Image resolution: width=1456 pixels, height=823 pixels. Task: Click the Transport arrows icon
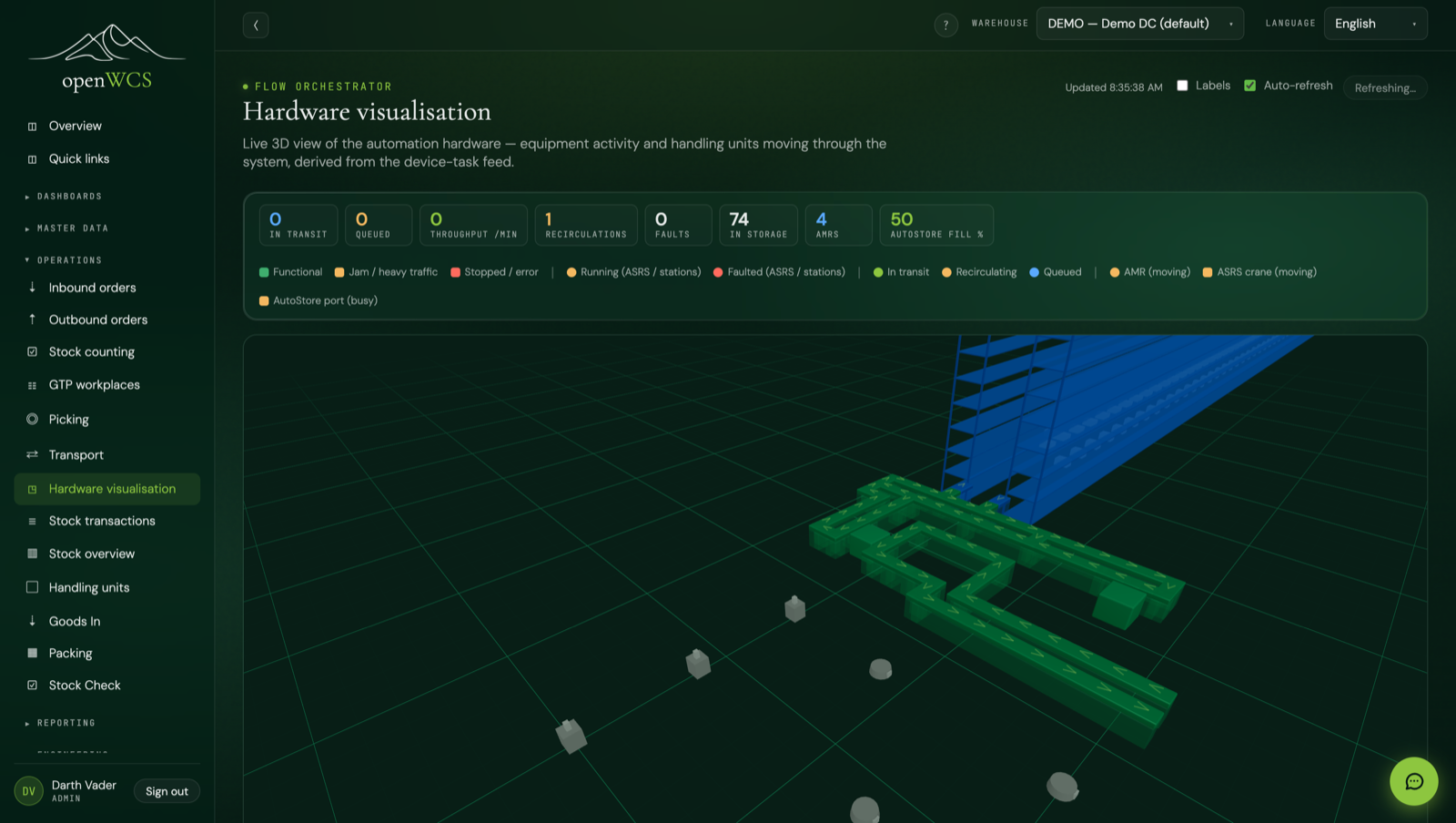[x=32, y=455]
